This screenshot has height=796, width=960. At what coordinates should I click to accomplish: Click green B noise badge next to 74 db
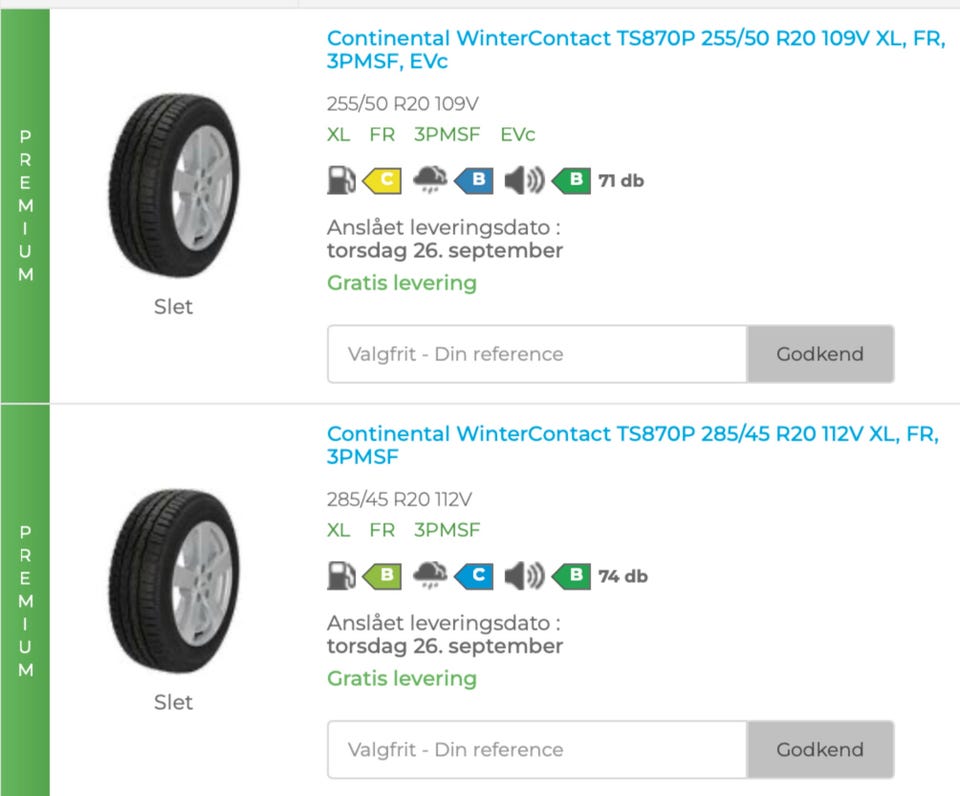(573, 576)
